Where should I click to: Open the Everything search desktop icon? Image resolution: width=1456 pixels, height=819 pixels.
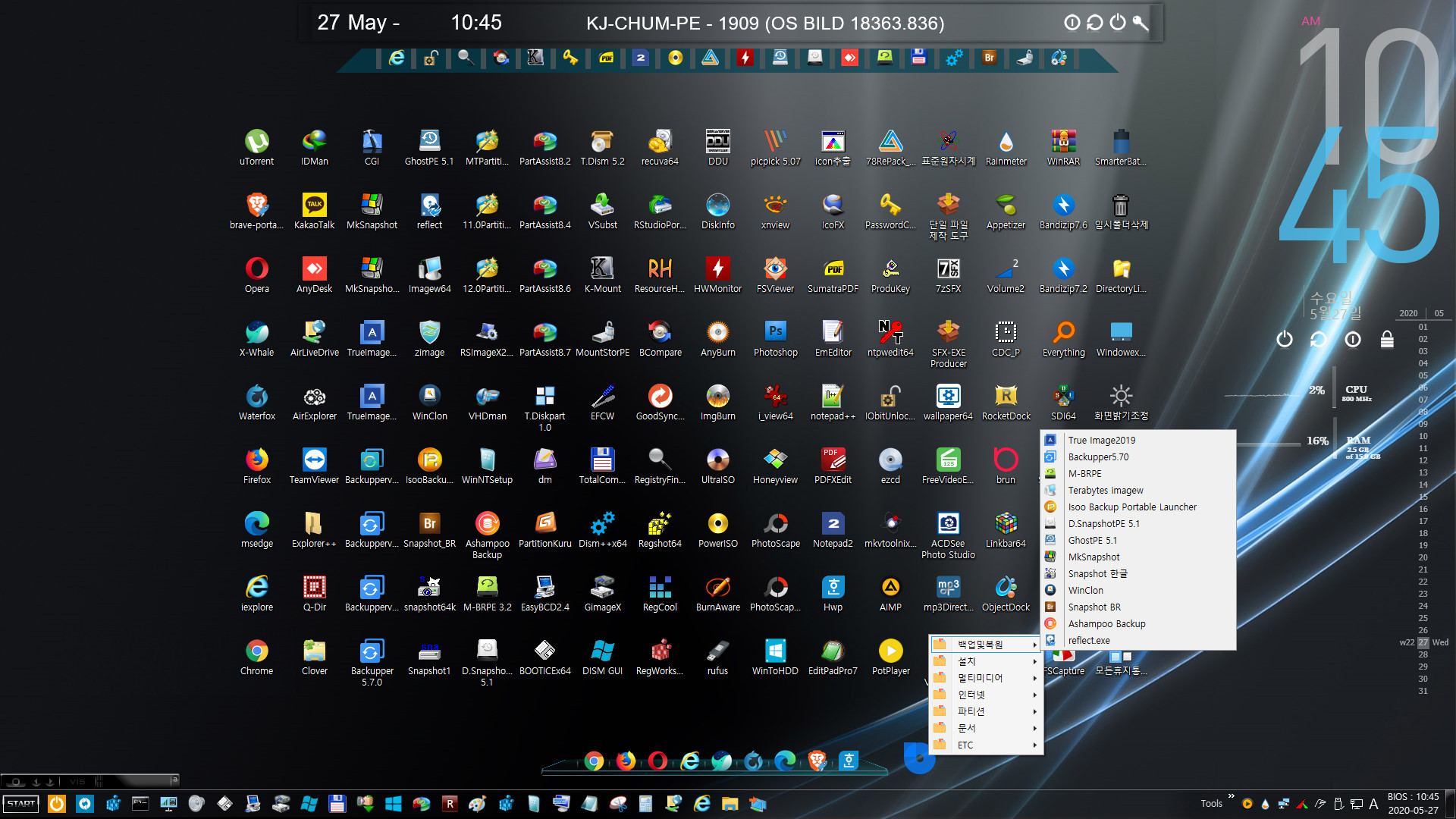[1063, 338]
